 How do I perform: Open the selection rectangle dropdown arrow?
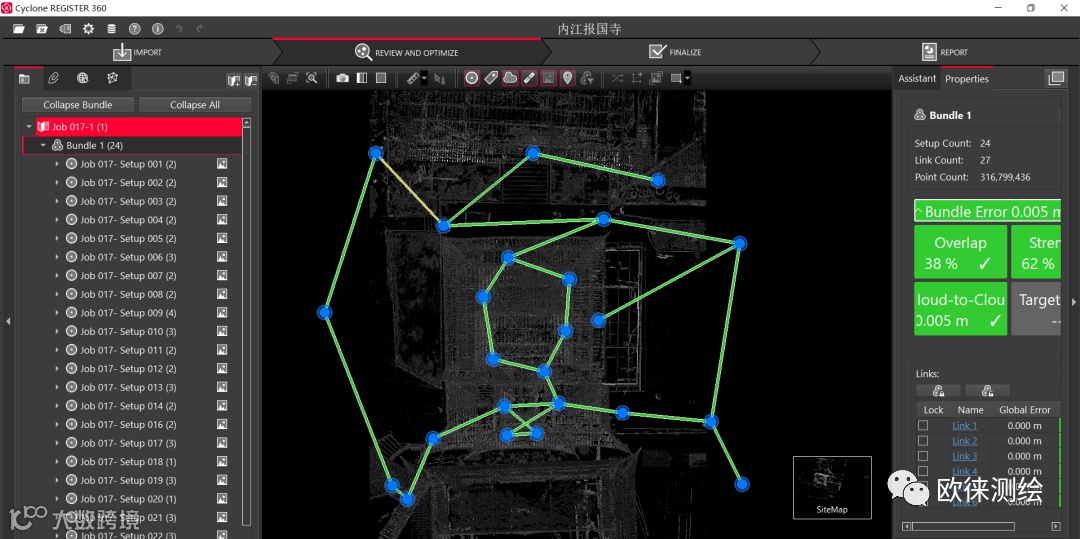[687, 78]
